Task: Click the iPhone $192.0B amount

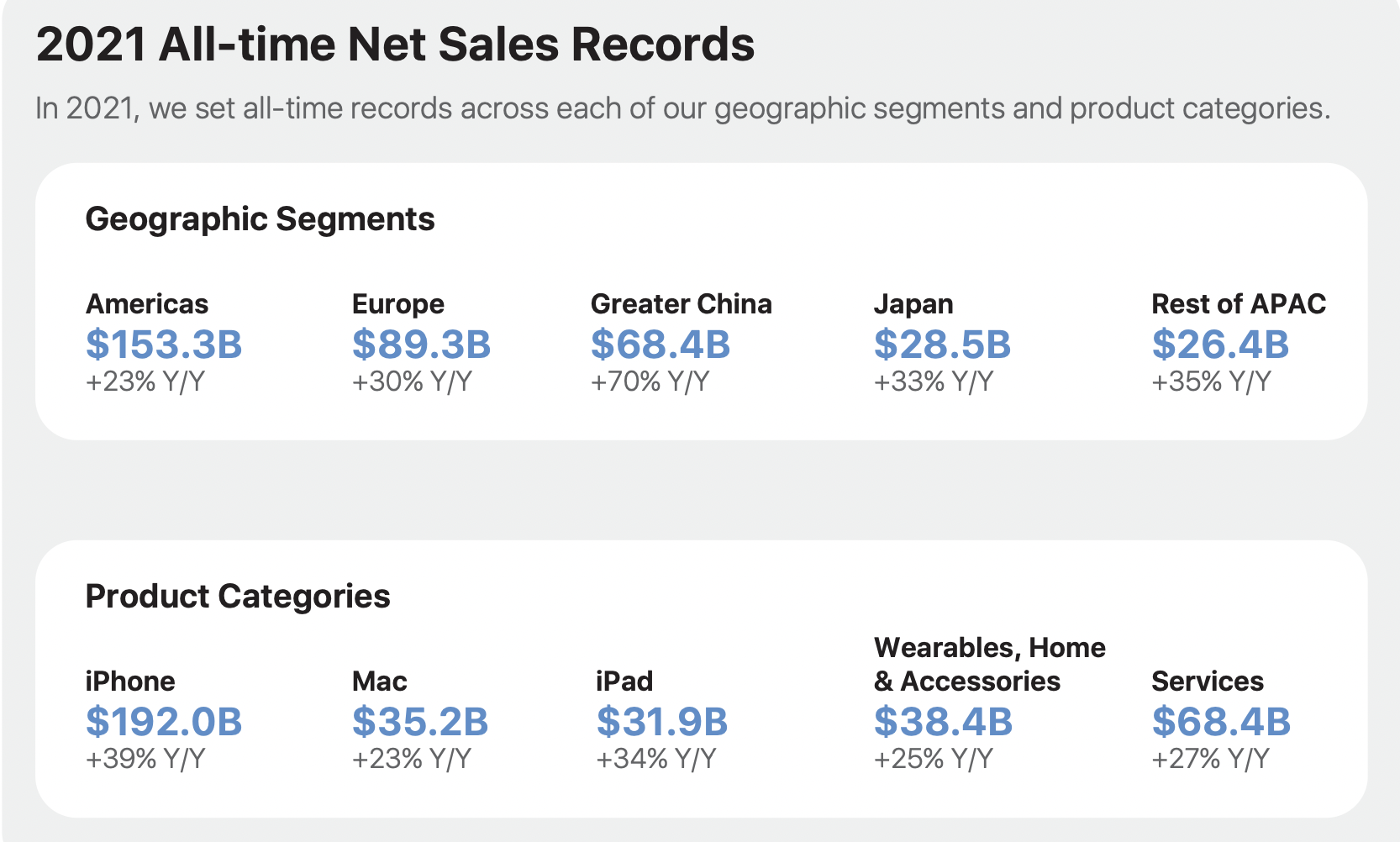Action: click(x=164, y=722)
